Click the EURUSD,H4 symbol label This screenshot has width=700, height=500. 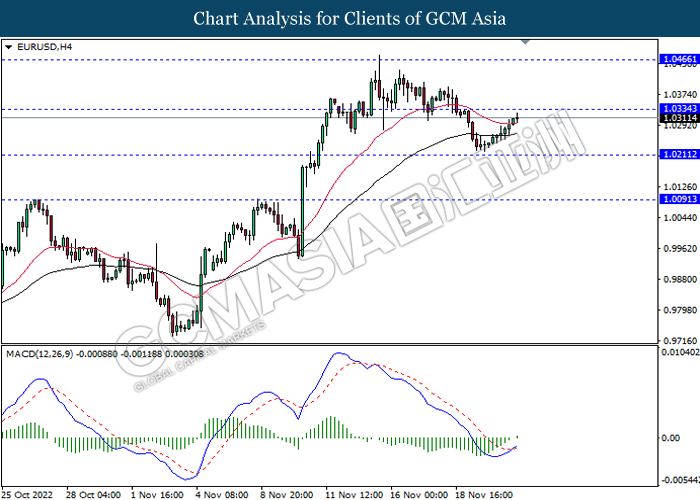[x=44, y=47]
